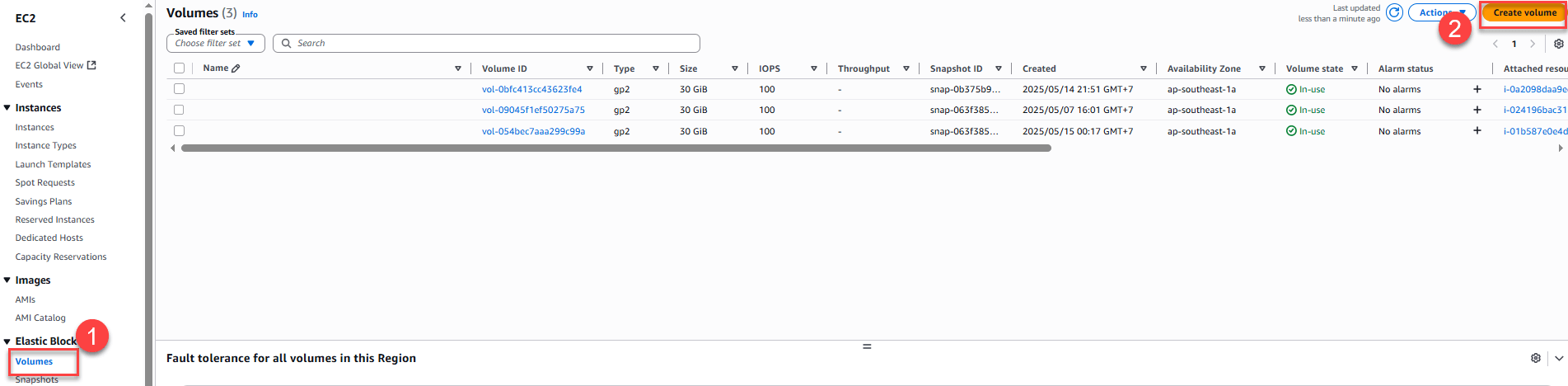Open table preferences gear icon
Image resolution: width=1568 pixels, height=386 pixels.
point(1558,44)
